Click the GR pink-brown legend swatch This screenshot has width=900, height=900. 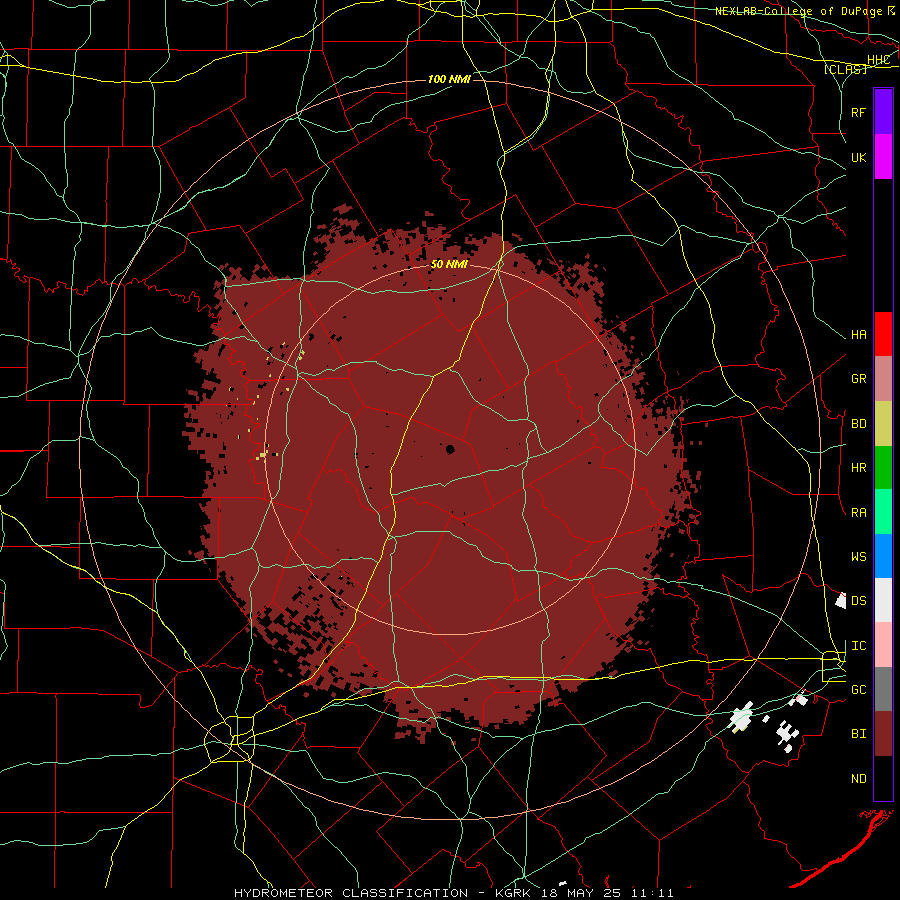click(883, 379)
